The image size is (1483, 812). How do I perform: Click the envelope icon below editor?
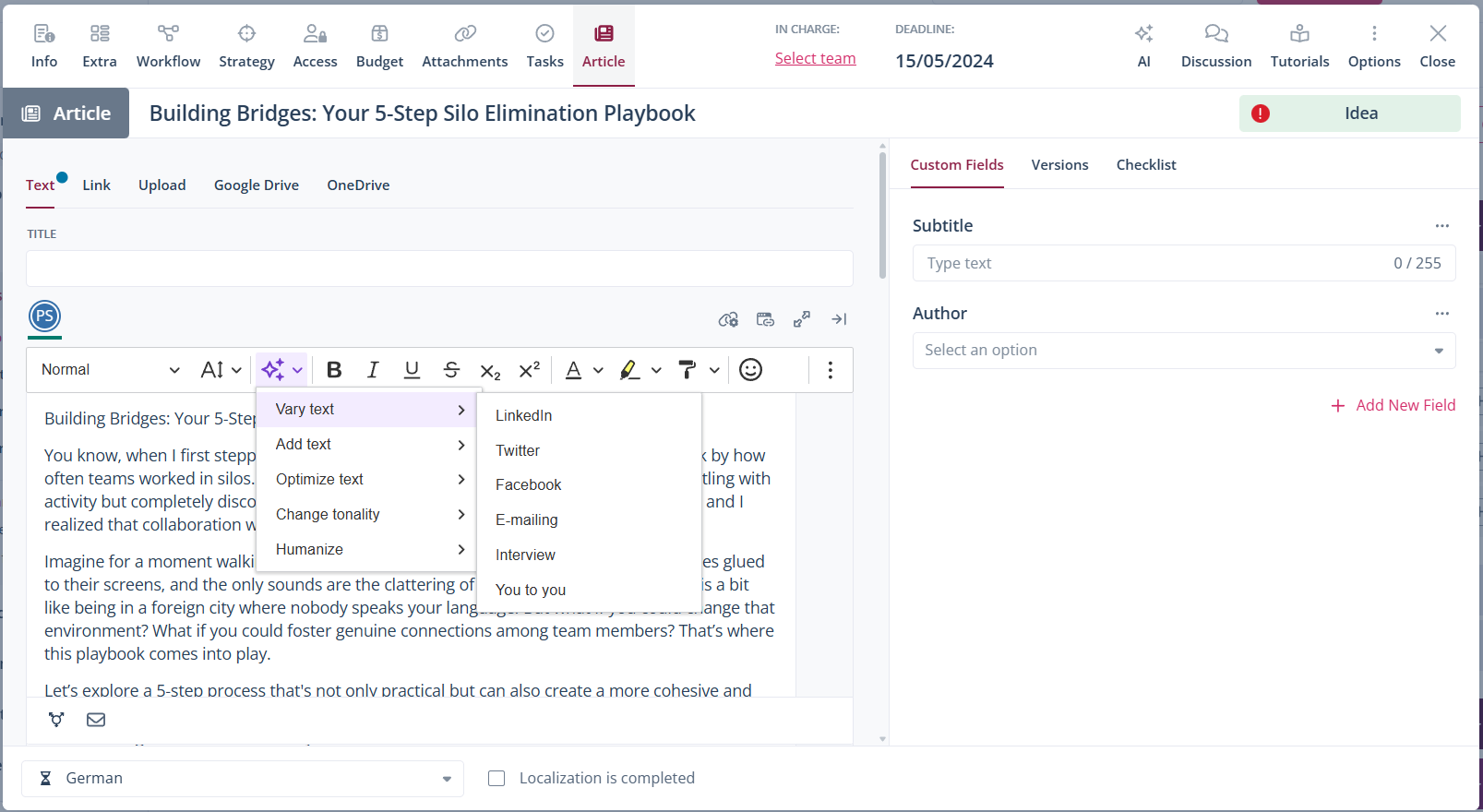pos(96,720)
